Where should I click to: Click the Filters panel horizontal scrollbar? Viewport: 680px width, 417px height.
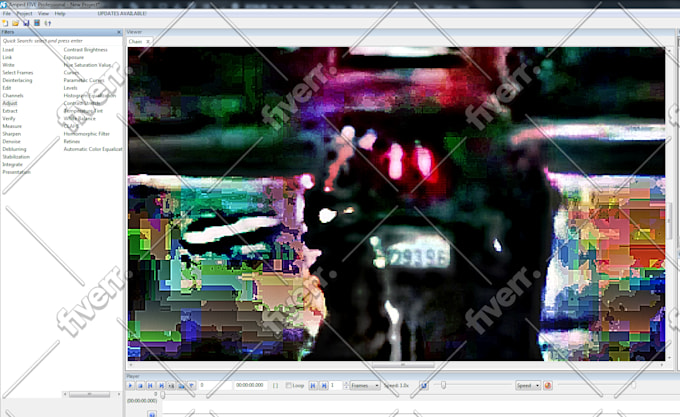(91, 394)
